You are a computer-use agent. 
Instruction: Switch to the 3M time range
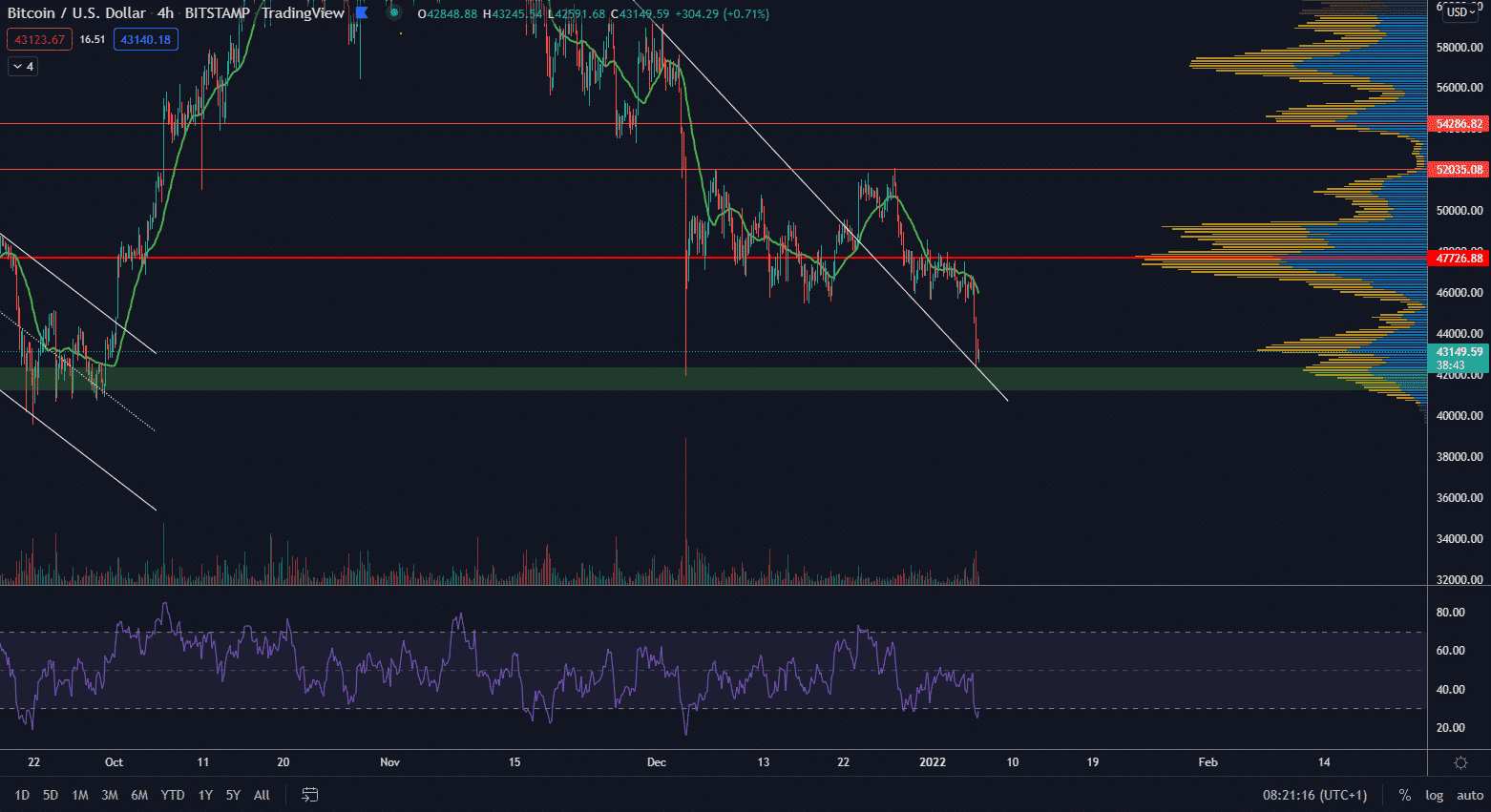[110, 795]
